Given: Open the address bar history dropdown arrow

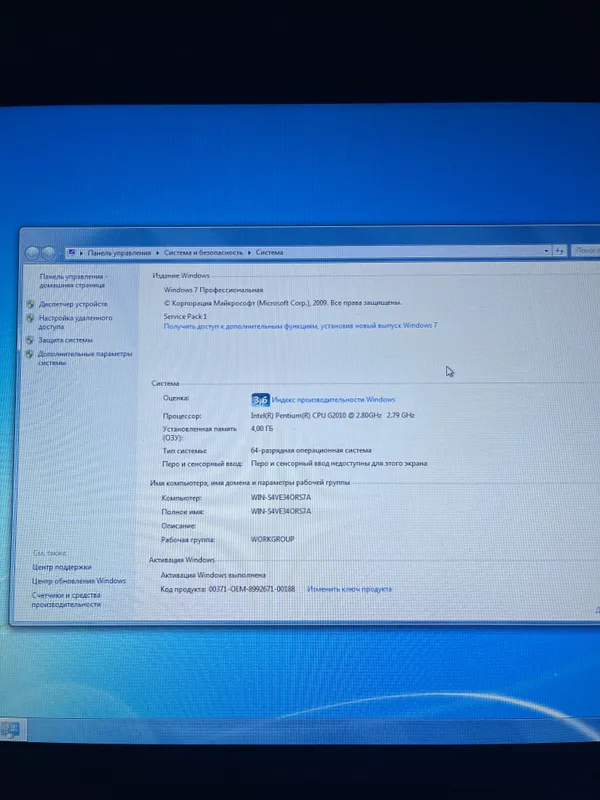Looking at the screenshot, I should click(546, 251).
